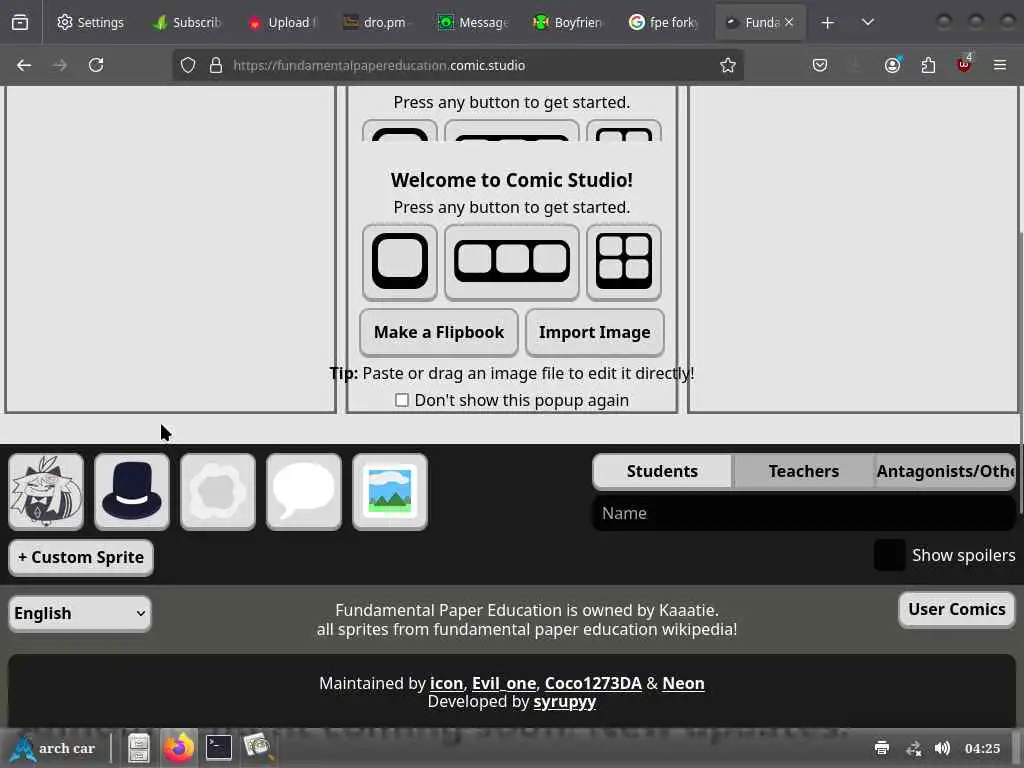Open the speech bubble category
This screenshot has height=768, width=1024.
[x=304, y=491]
